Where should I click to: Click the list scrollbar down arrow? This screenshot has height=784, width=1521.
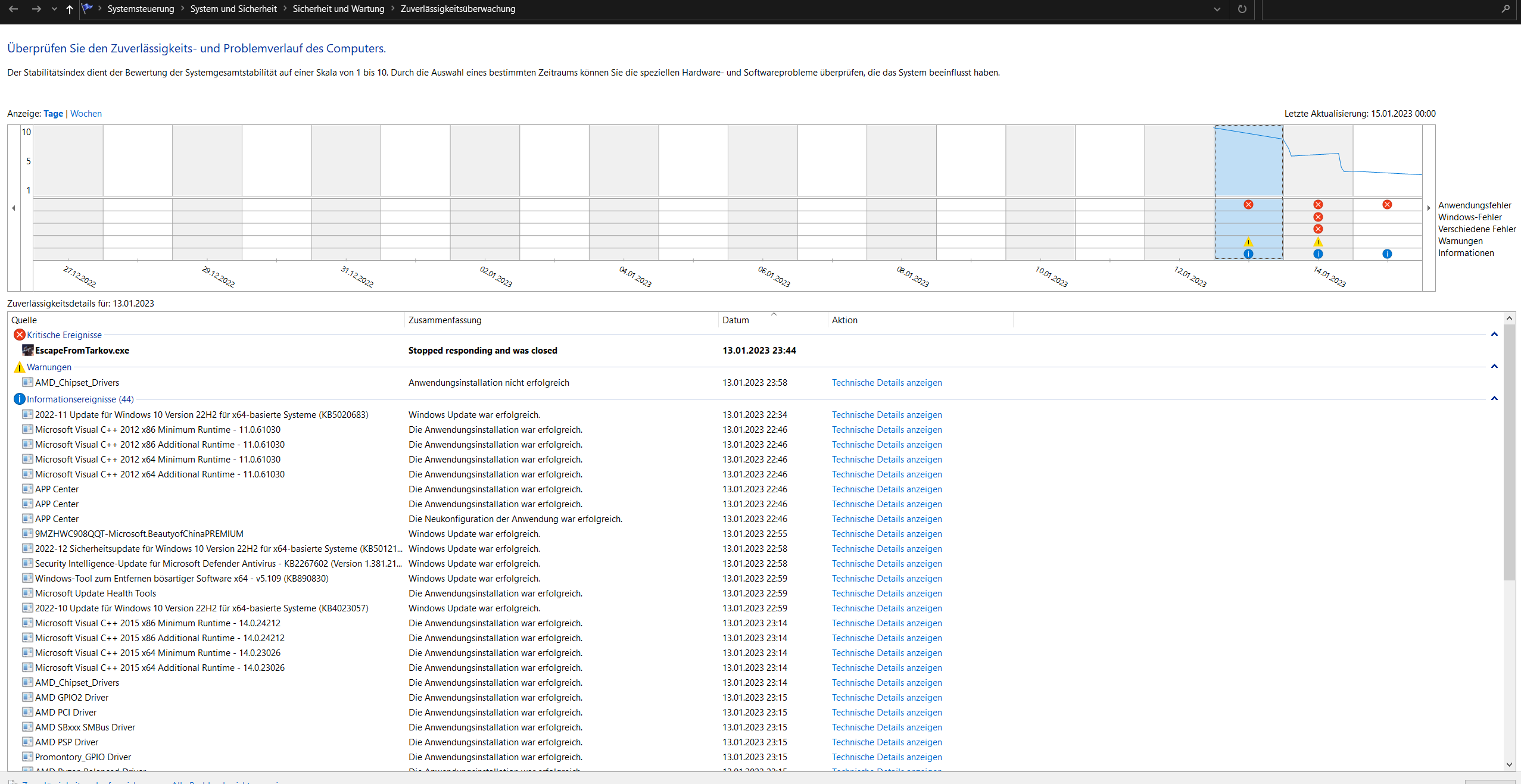click(x=1508, y=764)
